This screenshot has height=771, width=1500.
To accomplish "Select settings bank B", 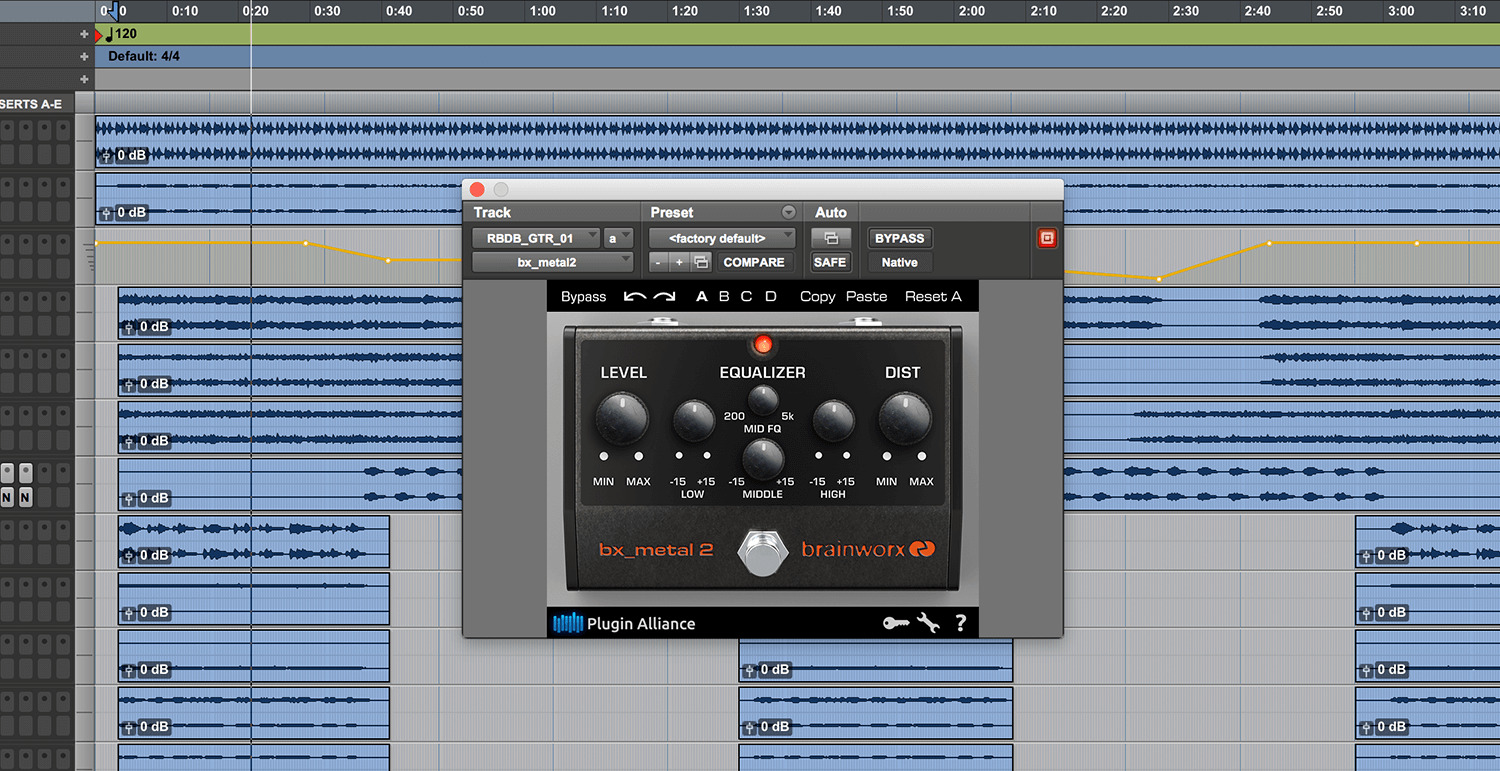I will pyautogui.click(x=724, y=296).
